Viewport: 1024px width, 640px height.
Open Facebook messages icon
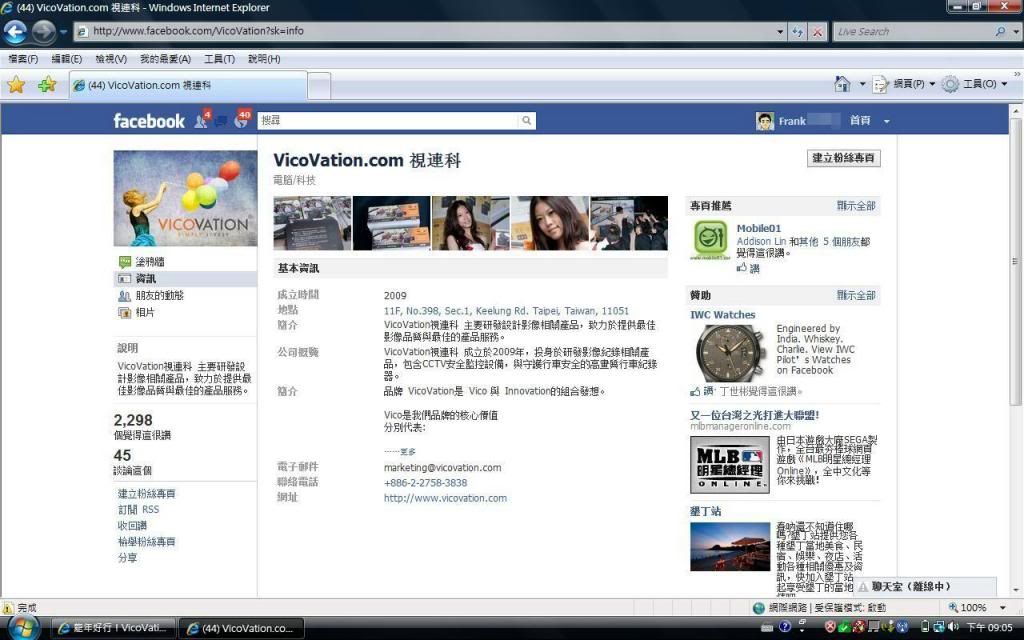pos(221,121)
